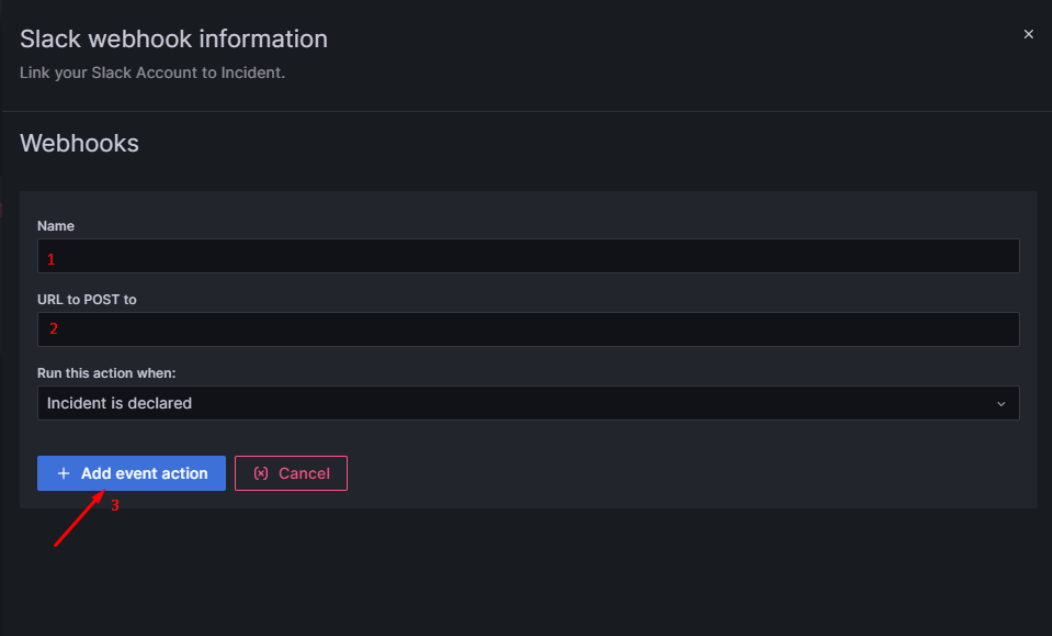Click the 'URL to POST to' input field
This screenshot has width=1052, height=636.
528,328
